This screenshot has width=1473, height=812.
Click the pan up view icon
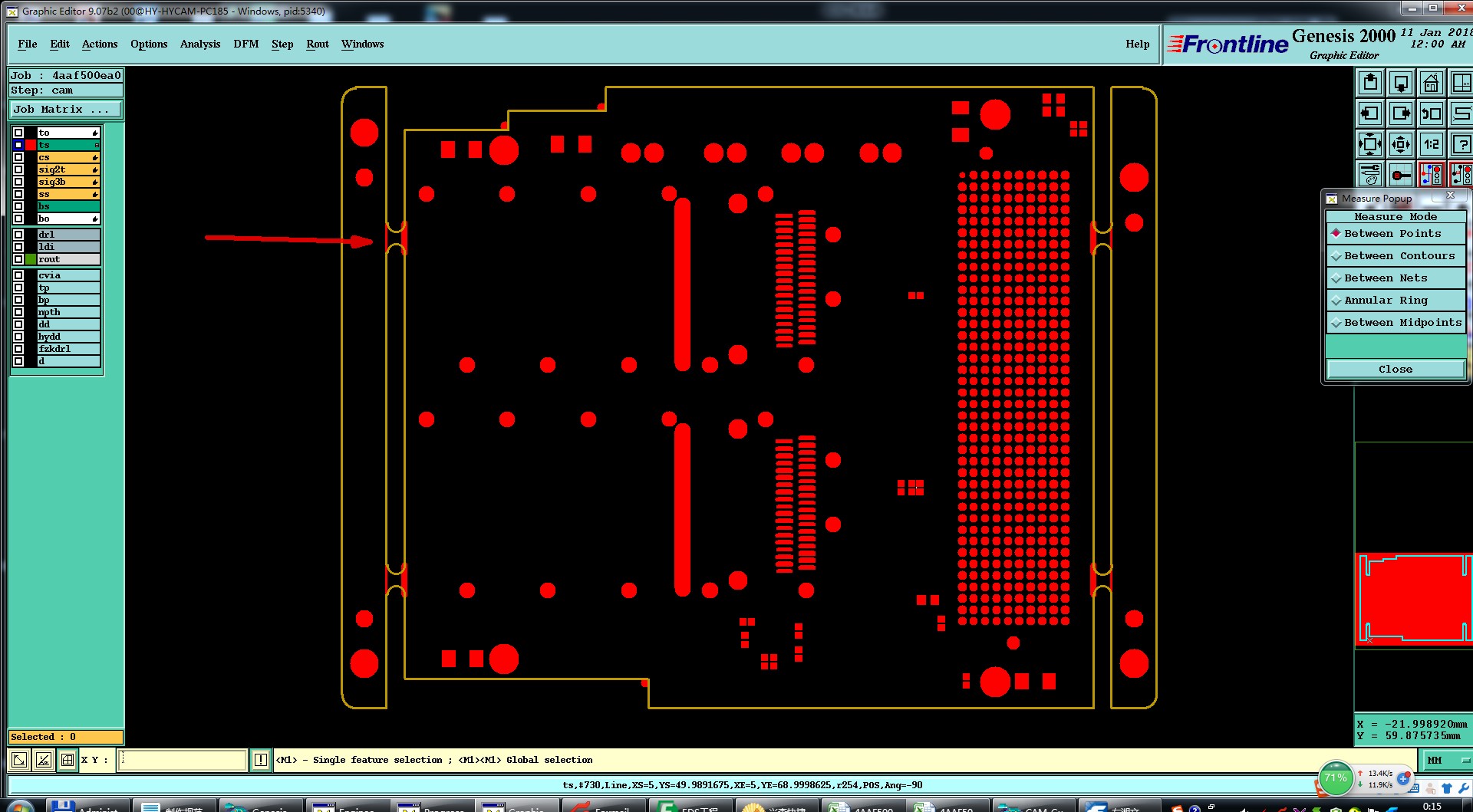pyautogui.click(x=1370, y=83)
